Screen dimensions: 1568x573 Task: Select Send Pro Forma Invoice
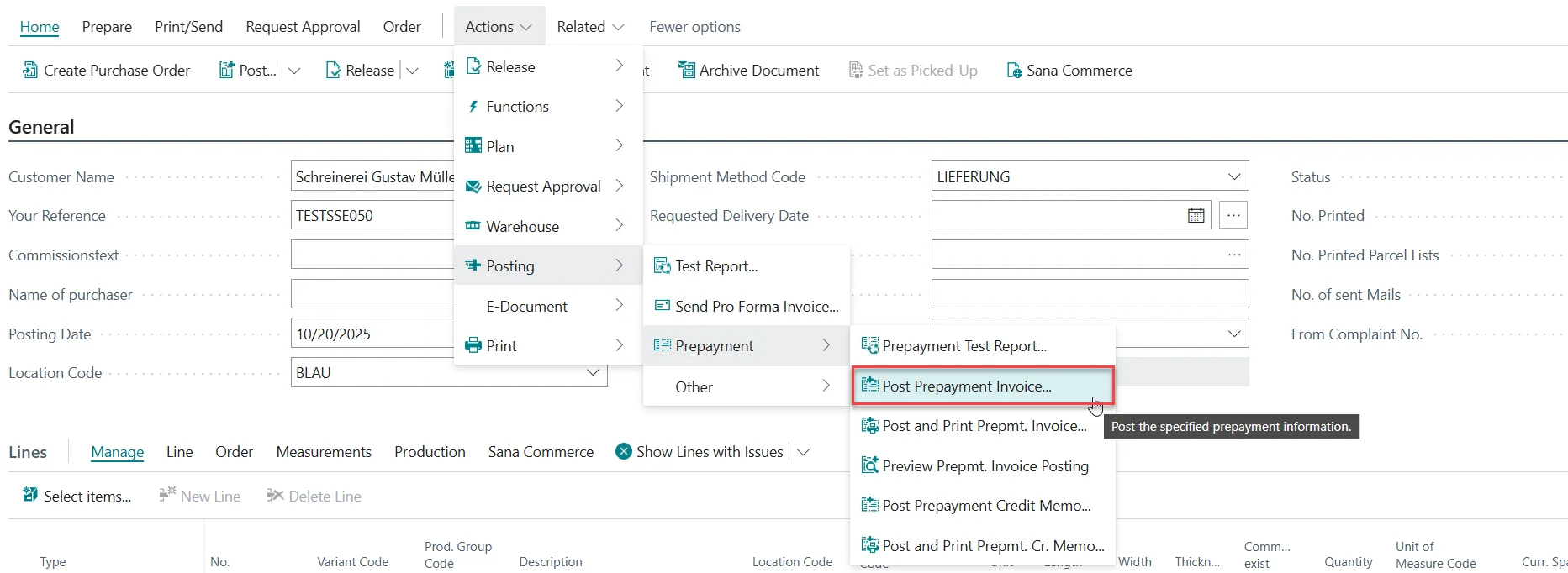756,307
